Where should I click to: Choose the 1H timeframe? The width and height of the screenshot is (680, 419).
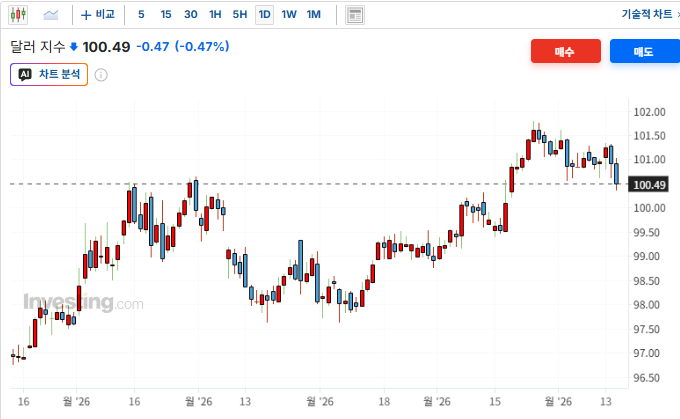click(x=215, y=15)
